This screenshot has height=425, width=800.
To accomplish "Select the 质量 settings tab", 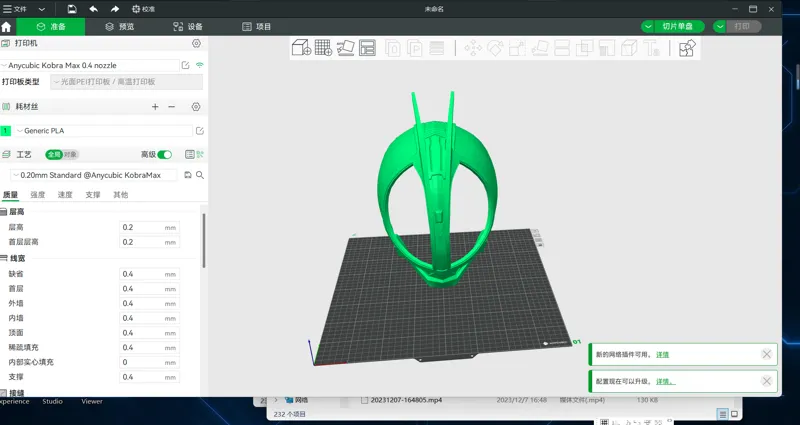I will [10, 195].
